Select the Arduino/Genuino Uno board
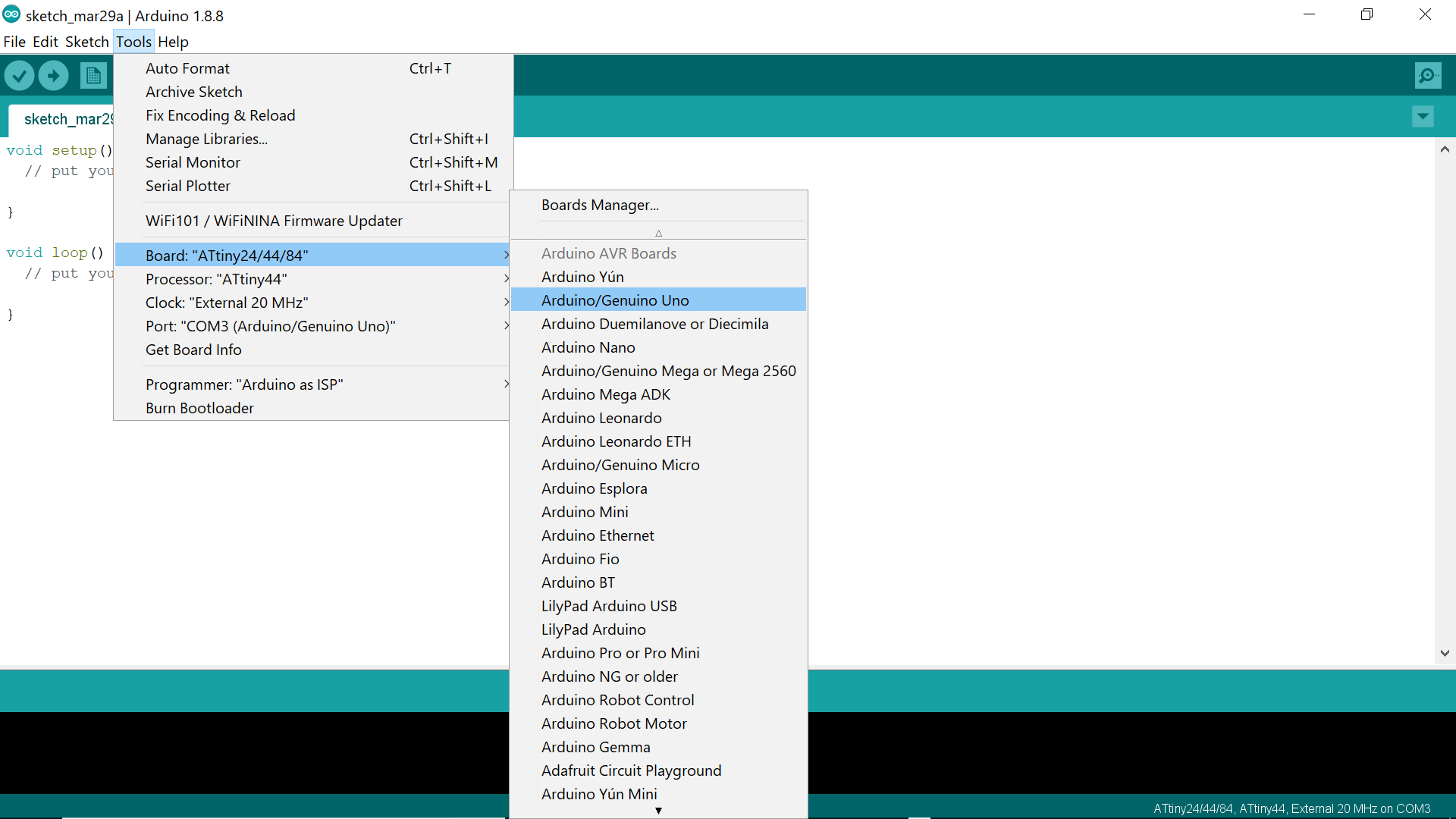 (614, 300)
